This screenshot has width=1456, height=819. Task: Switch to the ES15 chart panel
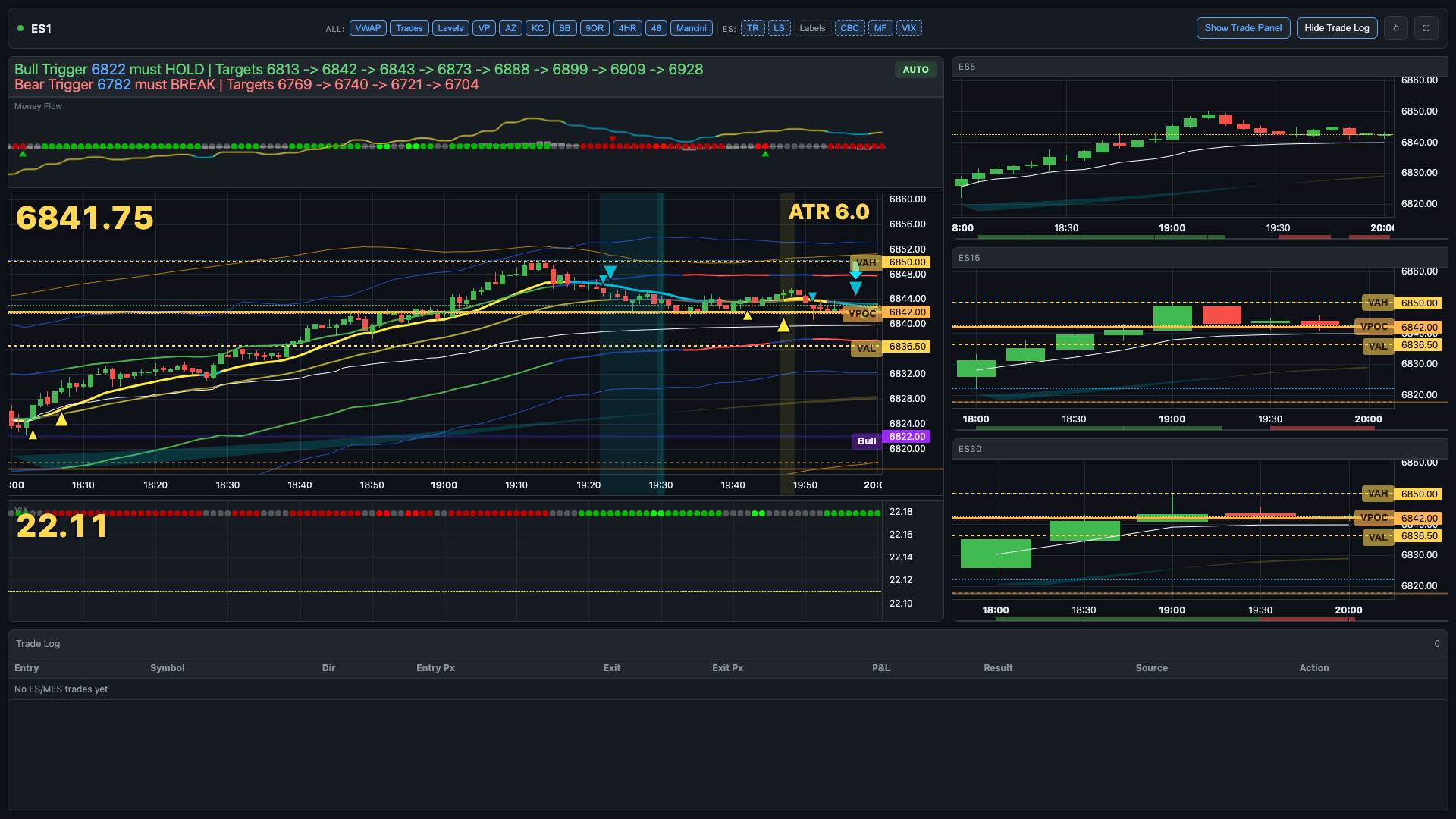[x=971, y=258]
